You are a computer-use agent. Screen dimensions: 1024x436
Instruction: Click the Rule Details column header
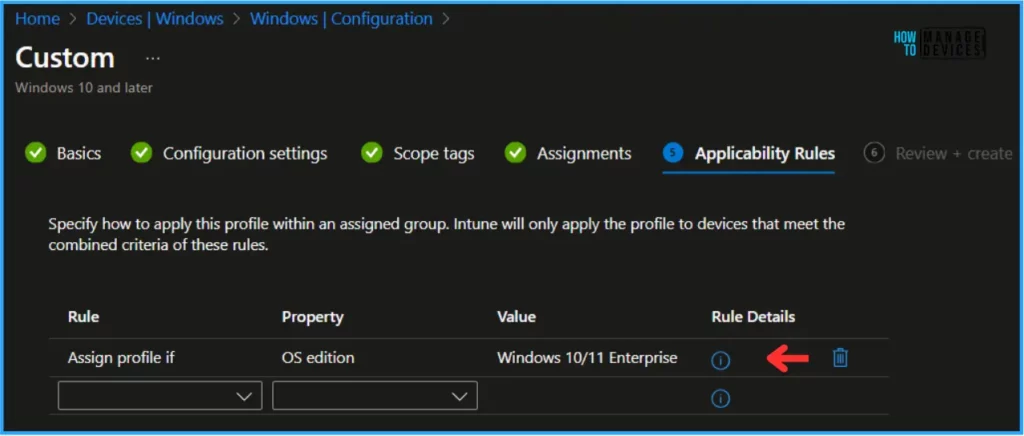click(x=754, y=317)
